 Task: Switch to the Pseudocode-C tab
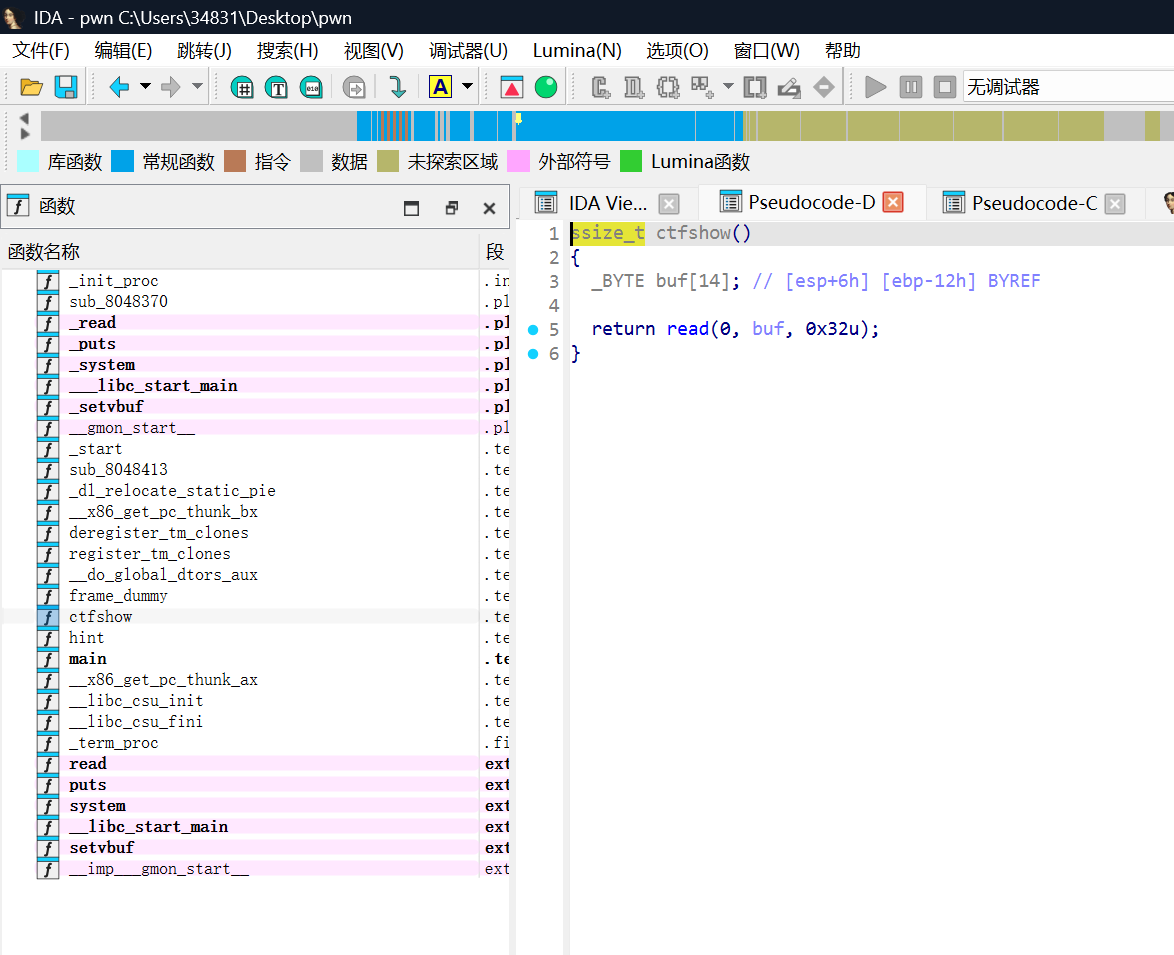tap(1035, 204)
